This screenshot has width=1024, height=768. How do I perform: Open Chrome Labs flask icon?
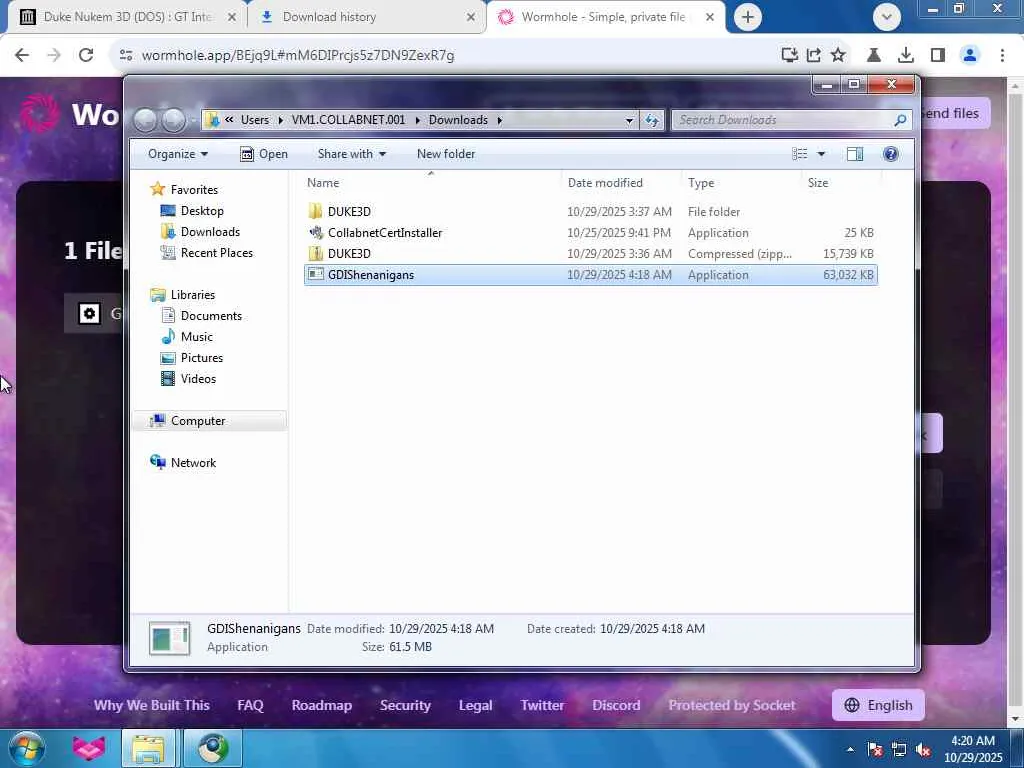tap(874, 56)
